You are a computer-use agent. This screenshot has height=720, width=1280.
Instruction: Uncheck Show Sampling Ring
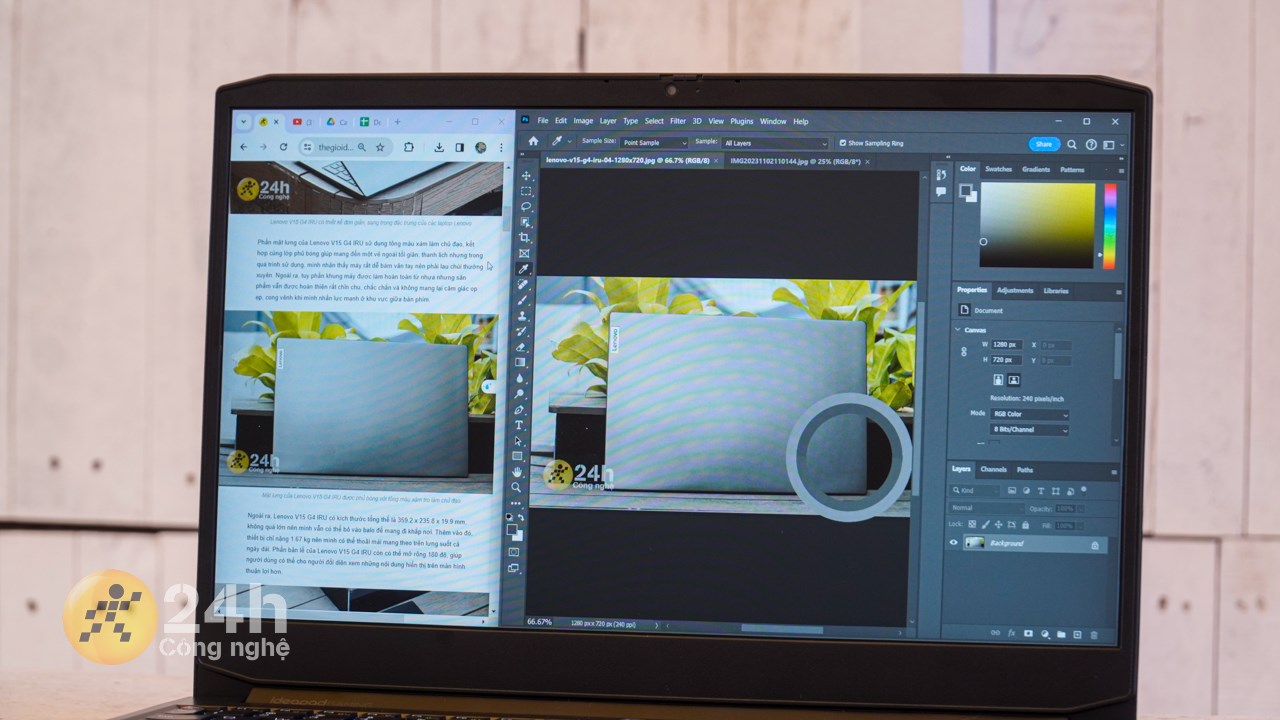click(843, 143)
